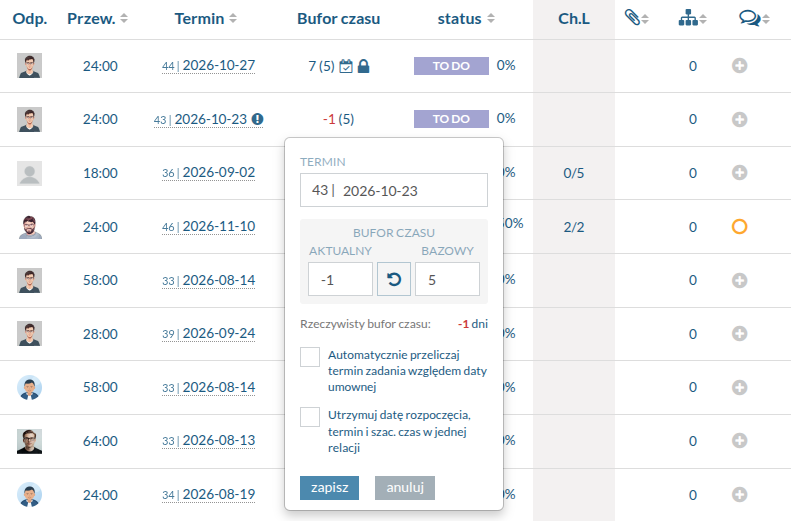Screen dimensions: 791x521
Task: Click the round avatar in the 2026-08-19 row
Action: pos(29,495)
